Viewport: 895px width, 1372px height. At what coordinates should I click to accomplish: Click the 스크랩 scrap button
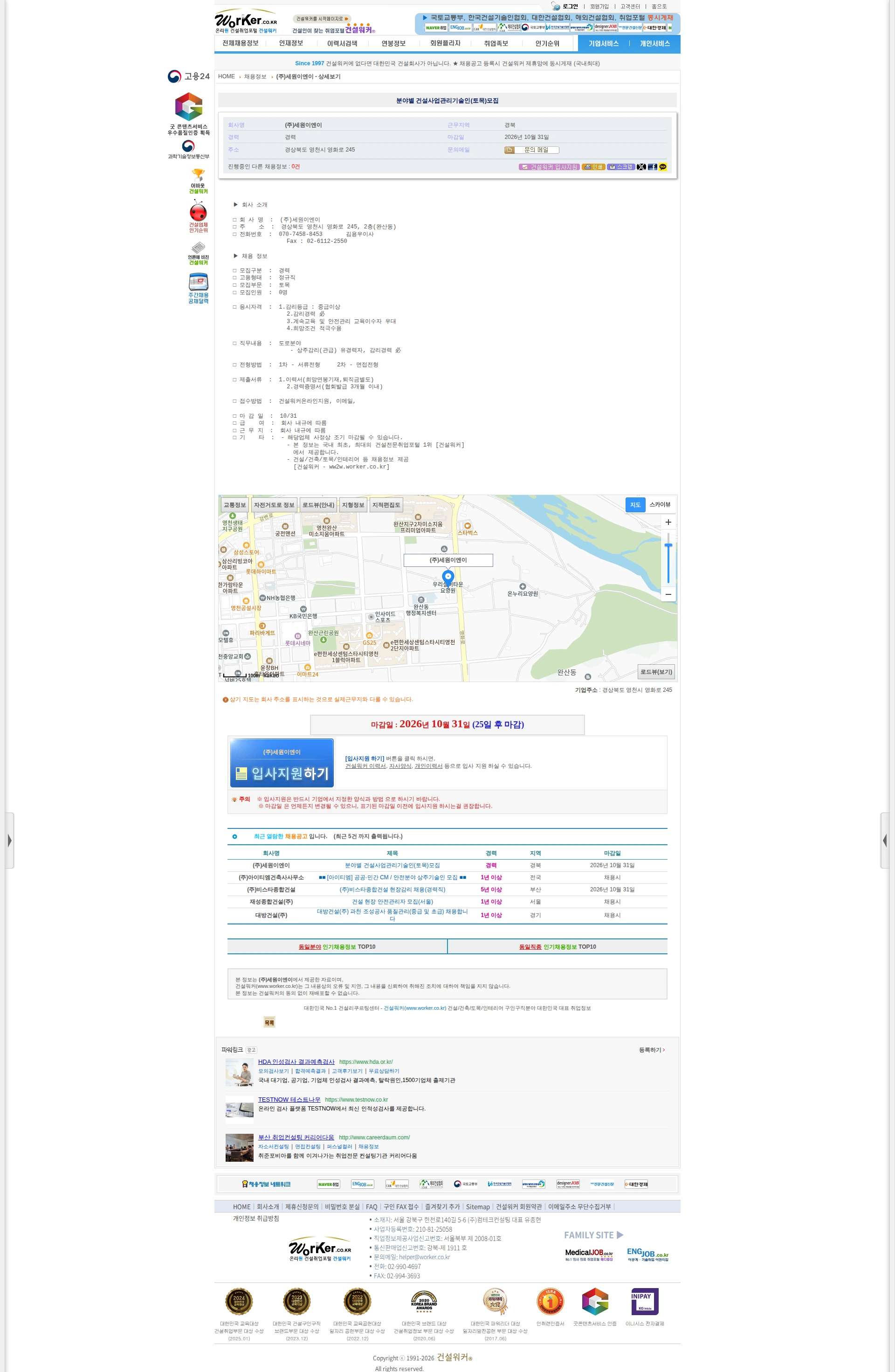click(x=621, y=167)
